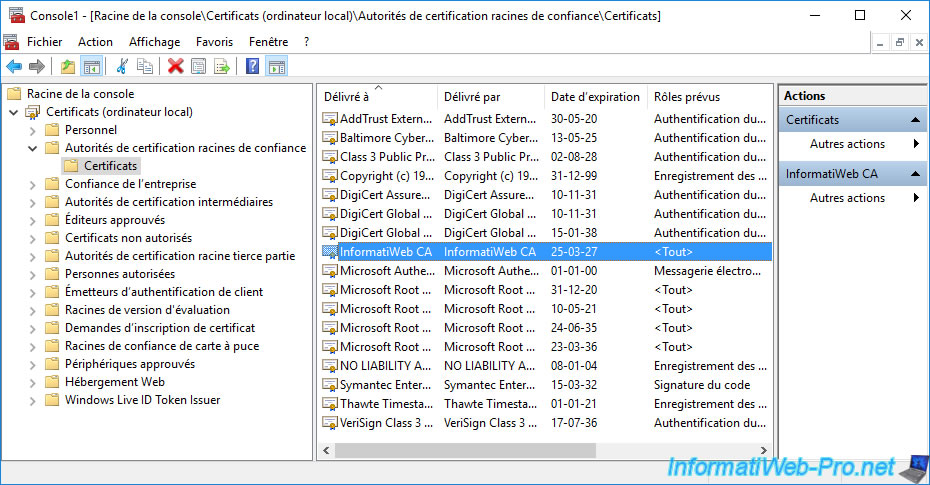Open the Affichage menu
Viewport: 930px width, 485px height.
point(154,42)
